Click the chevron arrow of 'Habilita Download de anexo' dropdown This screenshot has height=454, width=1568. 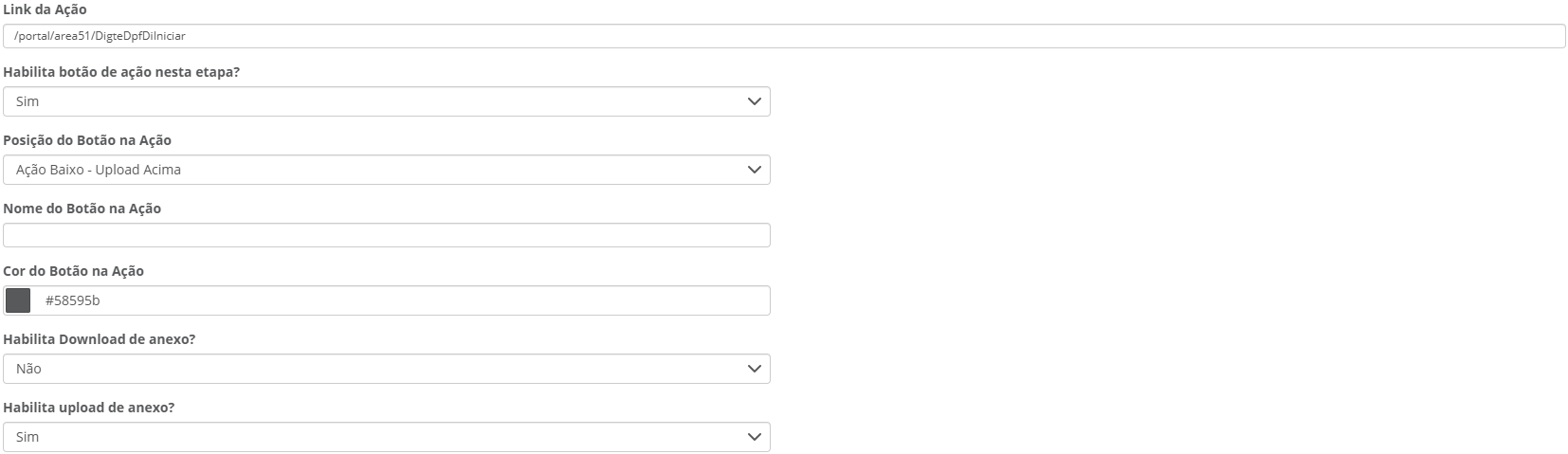754,369
